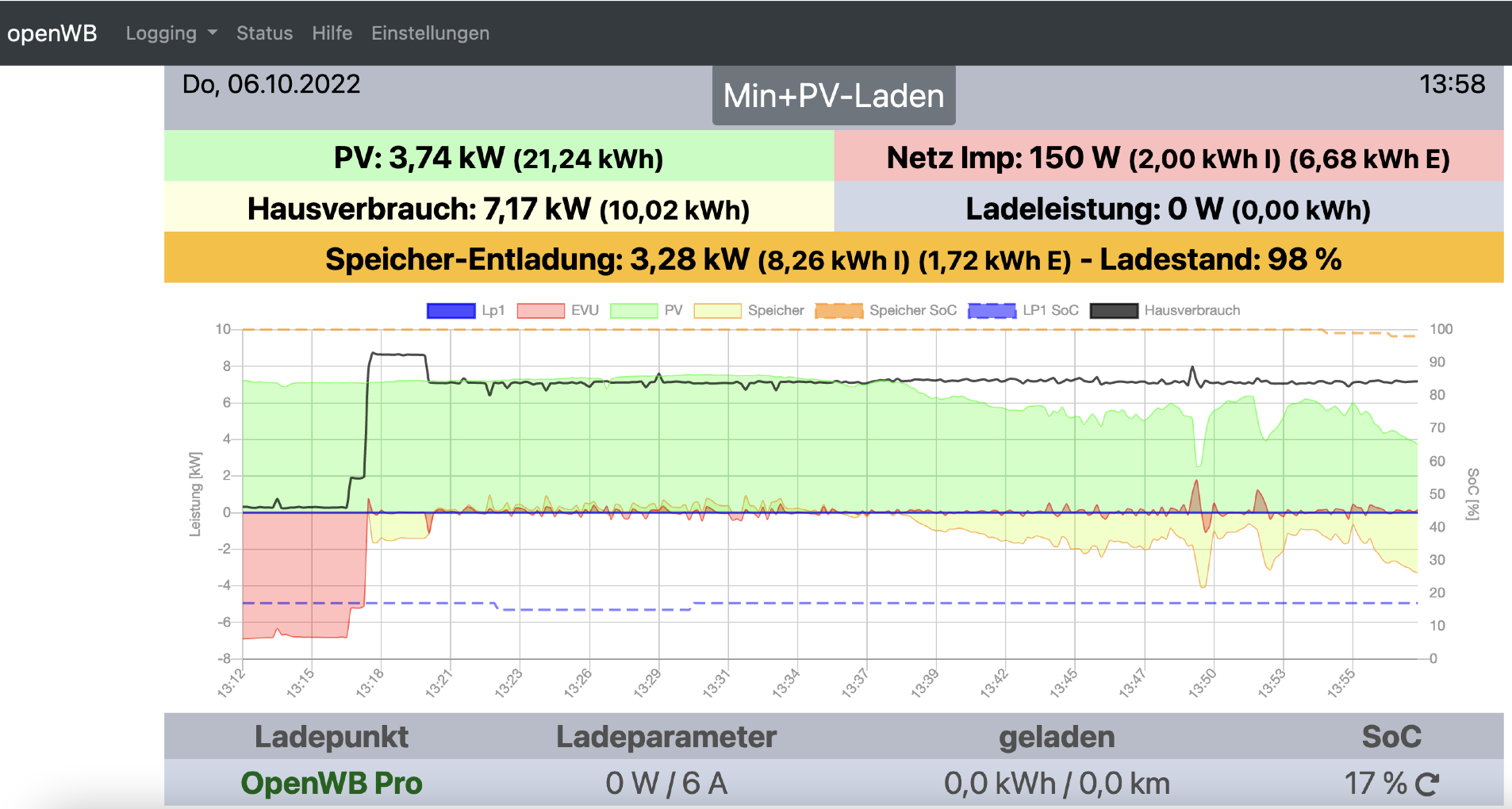The image size is (1512, 809).
Task: Toggle Lp1 series in chart legend
Action: click(466, 311)
